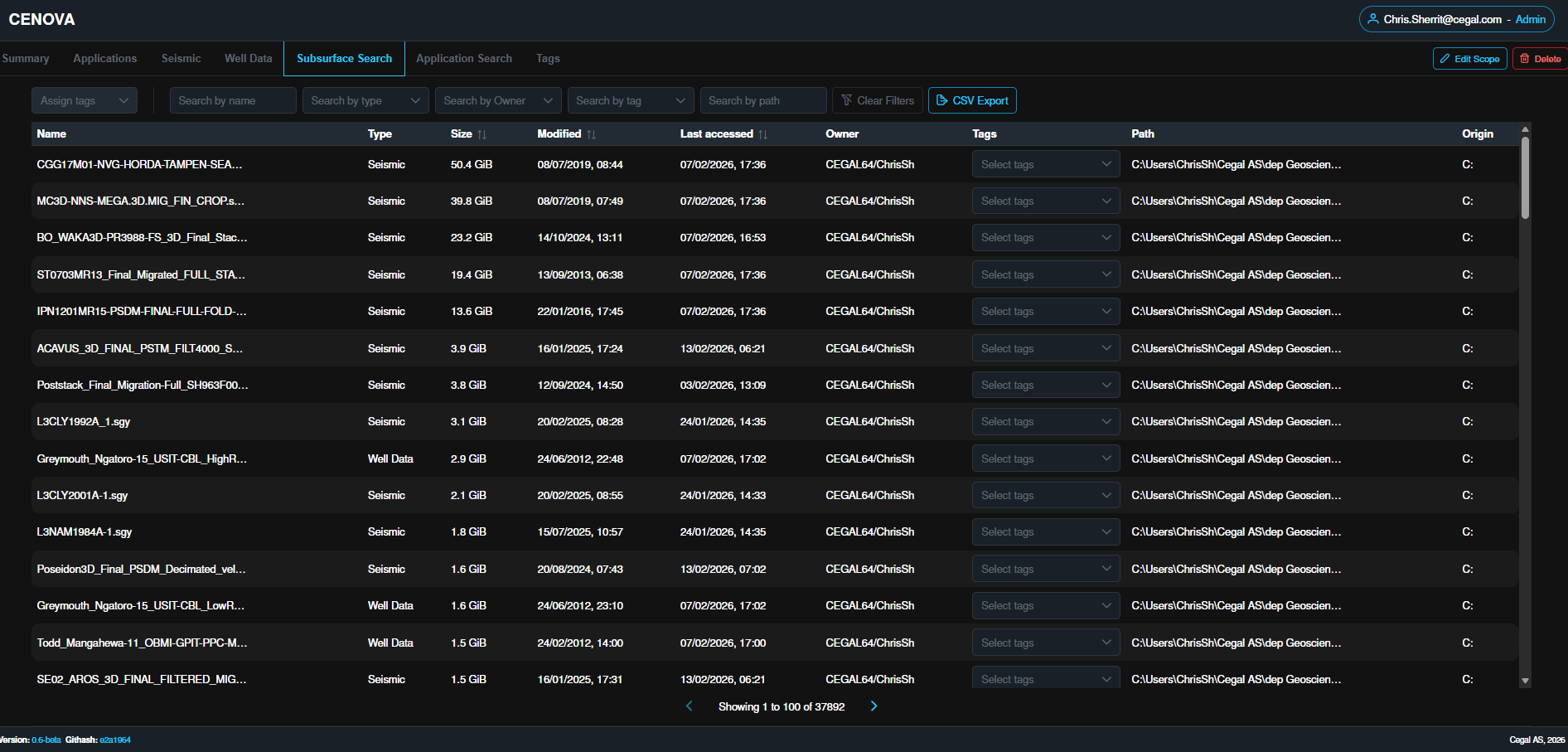
Task: Go to previous results page arrow
Action: tap(690, 706)
